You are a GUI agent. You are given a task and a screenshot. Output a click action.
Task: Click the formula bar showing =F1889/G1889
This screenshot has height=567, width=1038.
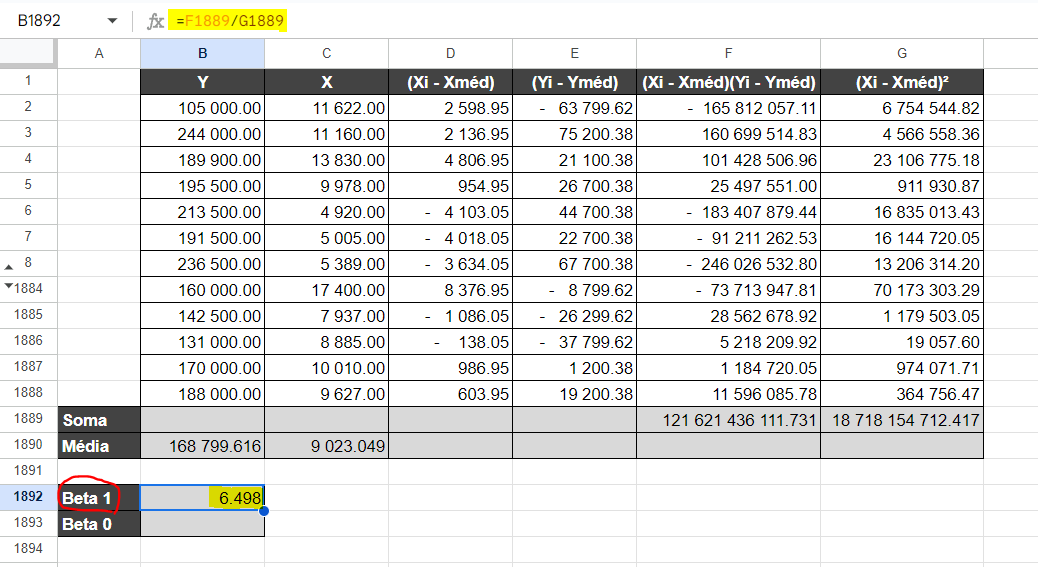pos(230,21)
